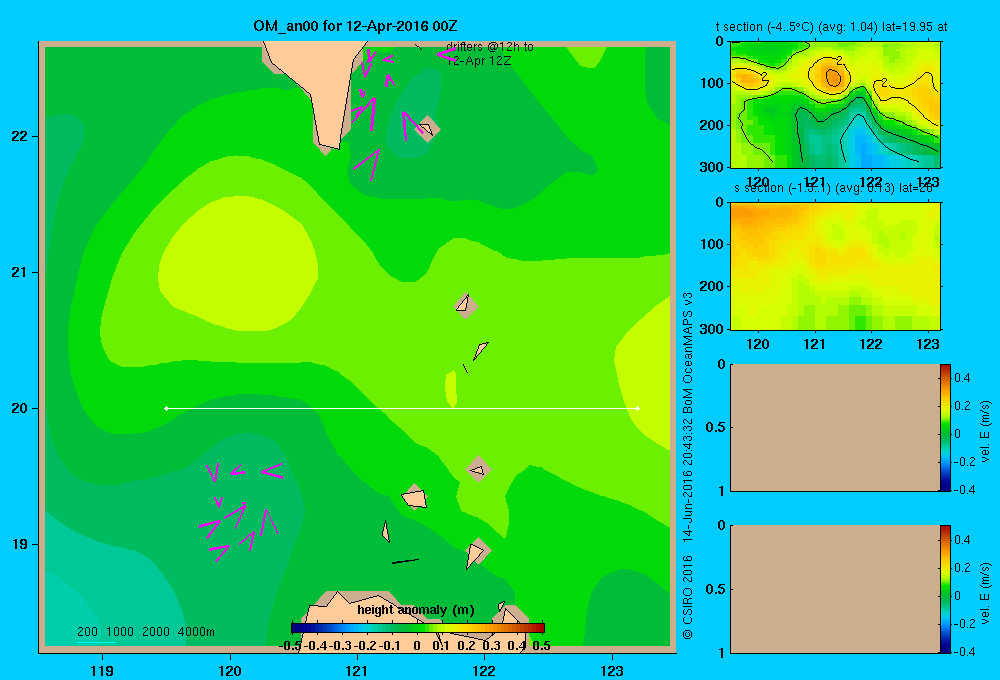Click the 's section' heading above salinity plot
Viewport: 1000px width, 680px height.
(x=834, y=188)
